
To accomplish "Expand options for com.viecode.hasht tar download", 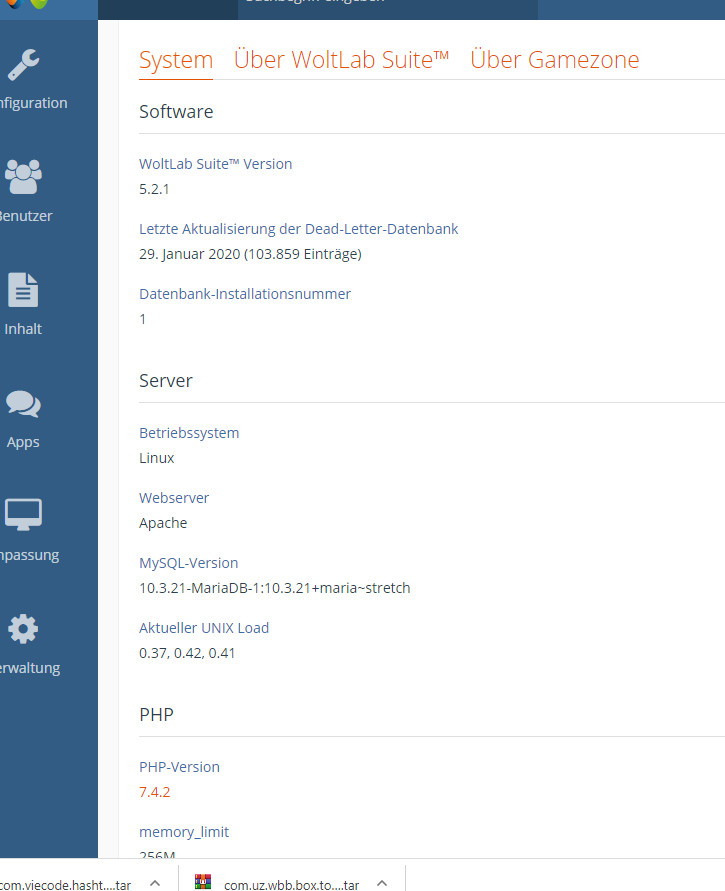I will (x=155, y=884).
